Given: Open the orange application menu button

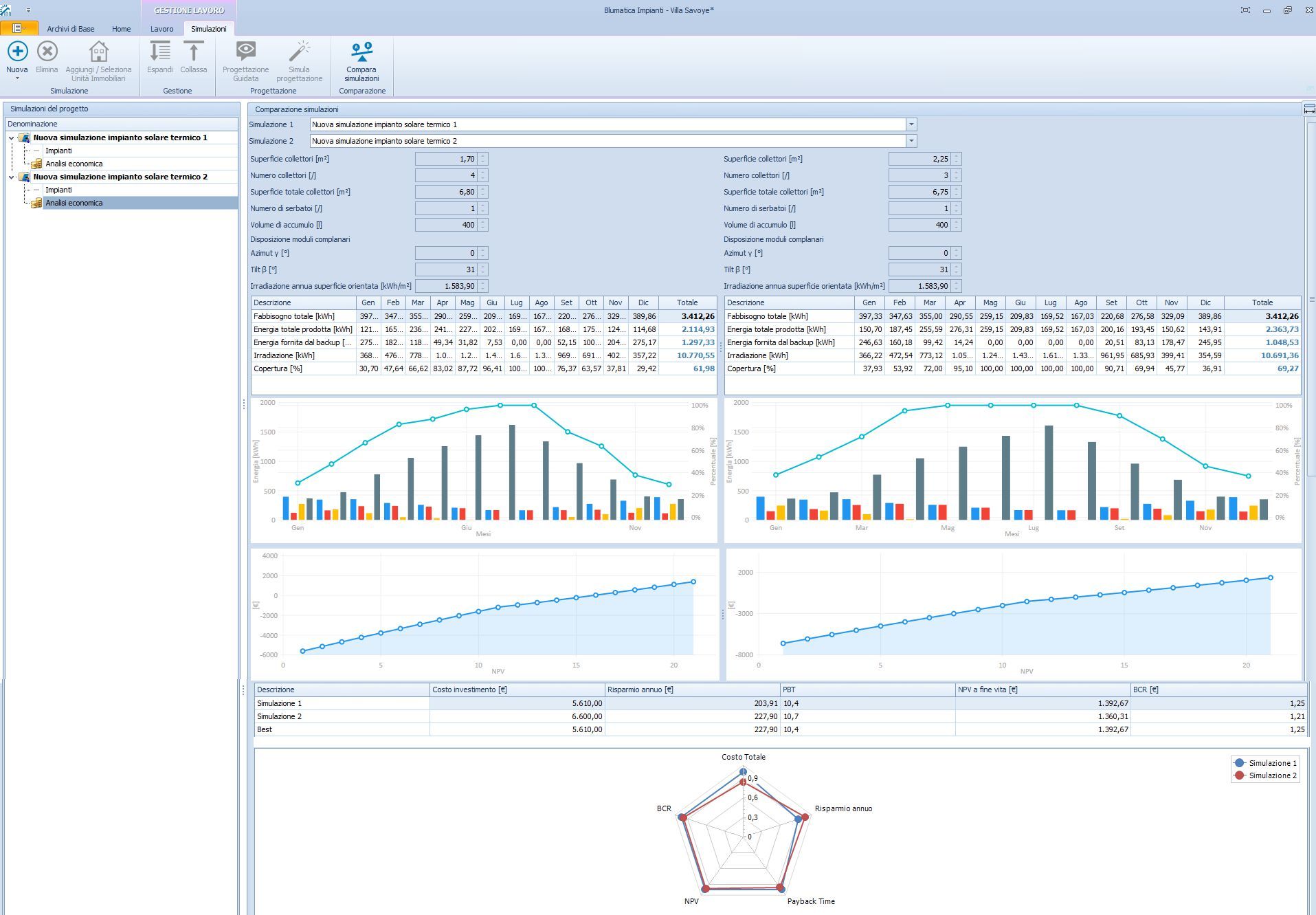Looking at the screenshot, I should [x=19, y=28].
